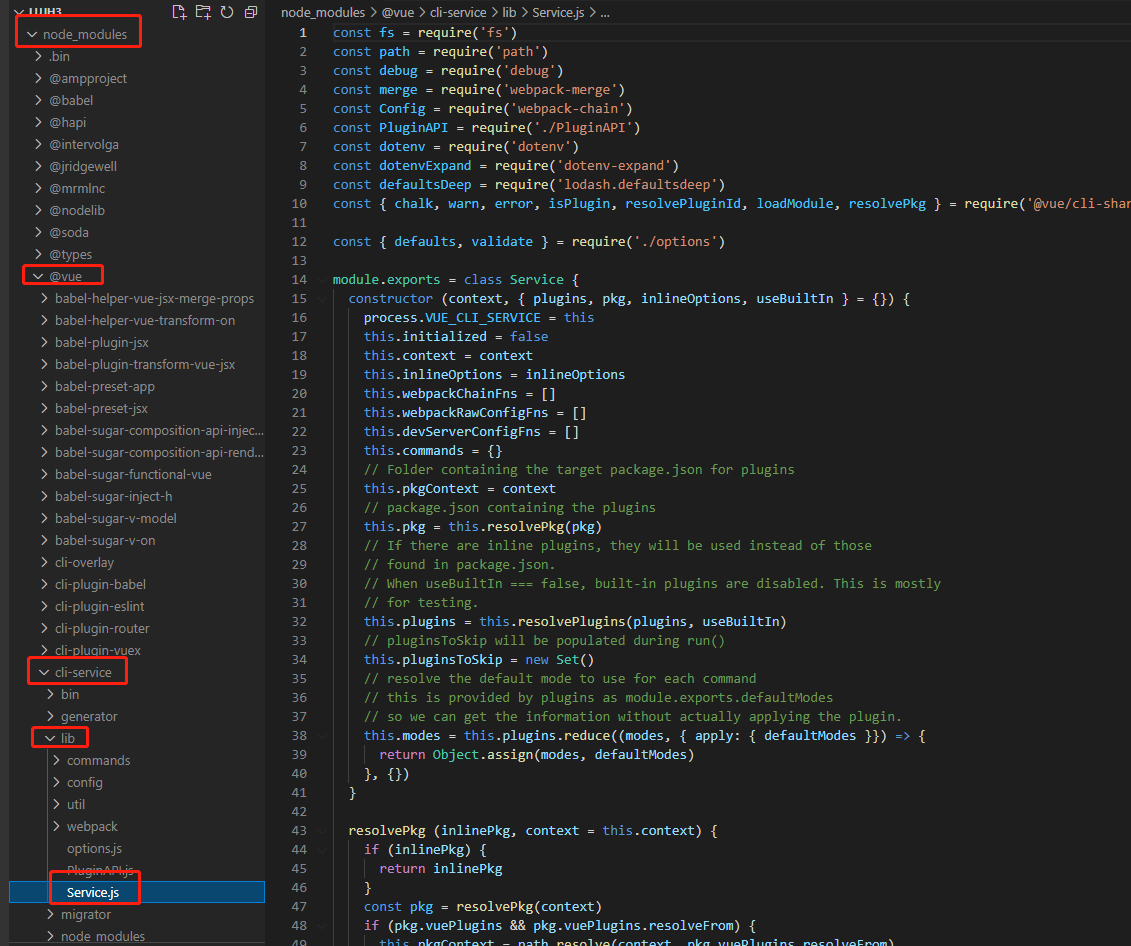Expand the @soda folder
The image size is (1131, 946).
click(39, 232)
